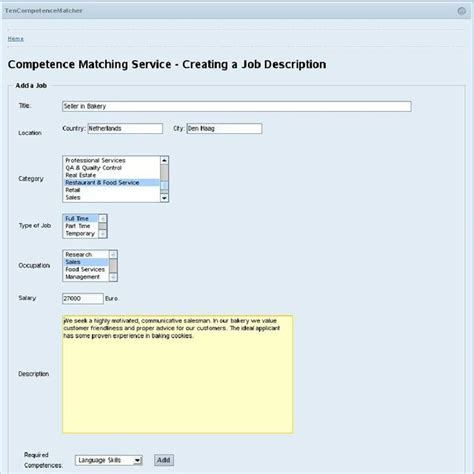
Task: Click Type of Job scroll down arrow
Action: point(103,234)
